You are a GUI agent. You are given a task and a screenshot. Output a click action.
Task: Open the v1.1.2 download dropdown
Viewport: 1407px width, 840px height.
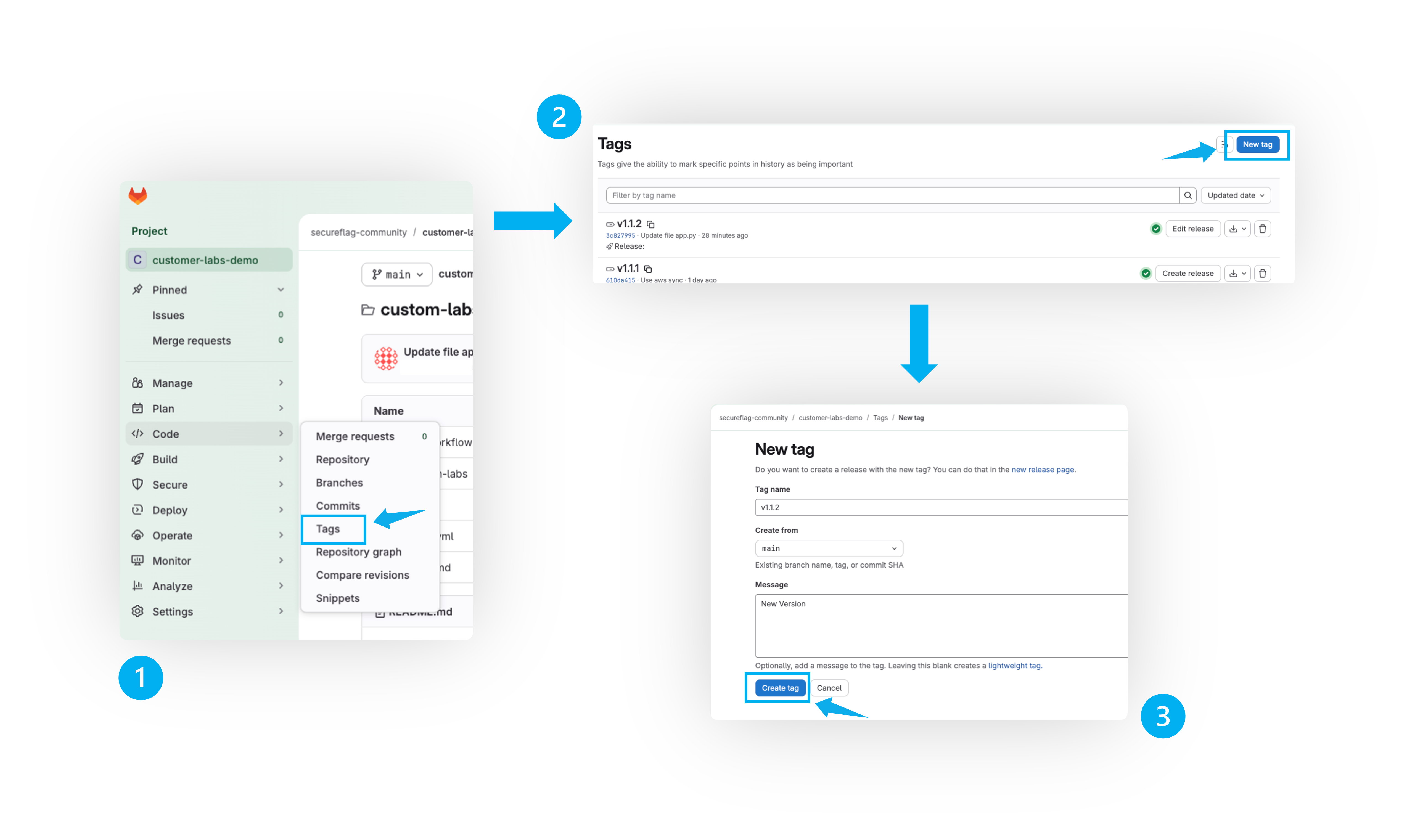click(1238, 229)
